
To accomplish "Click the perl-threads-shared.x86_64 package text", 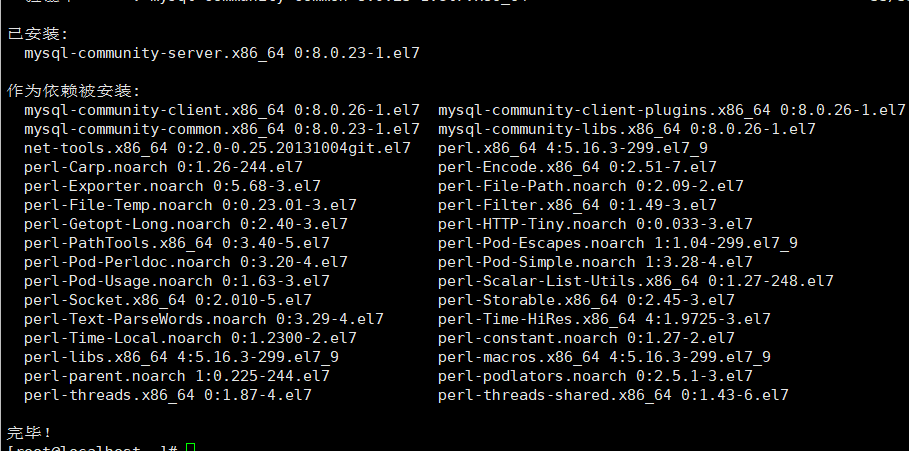I will [x=613, y=395].
